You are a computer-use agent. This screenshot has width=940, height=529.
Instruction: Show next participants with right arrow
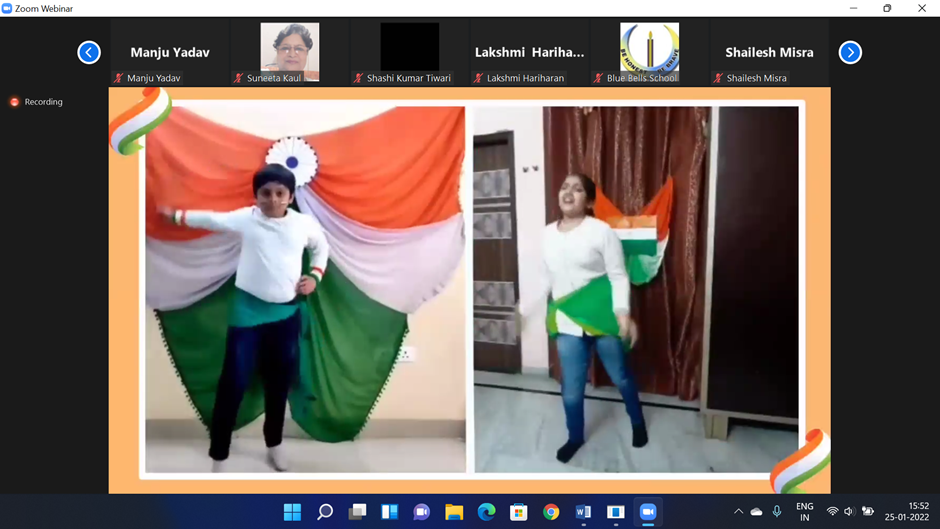[x=850, y=52]
